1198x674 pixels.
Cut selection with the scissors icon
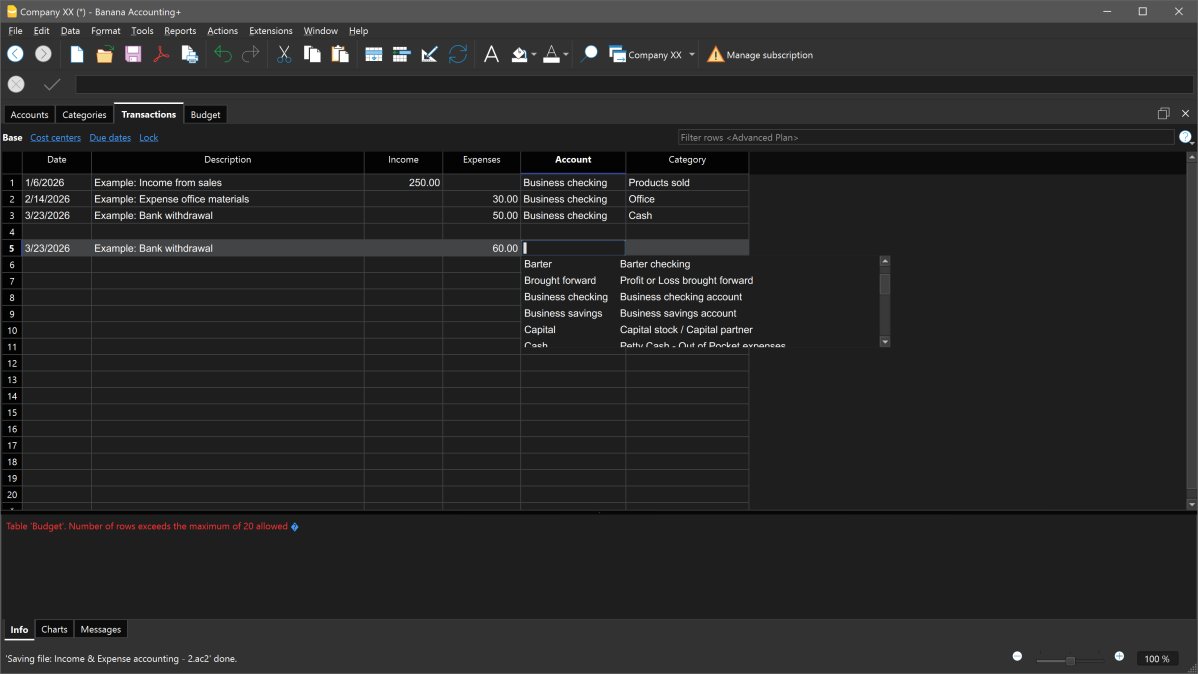pos(284,55)
